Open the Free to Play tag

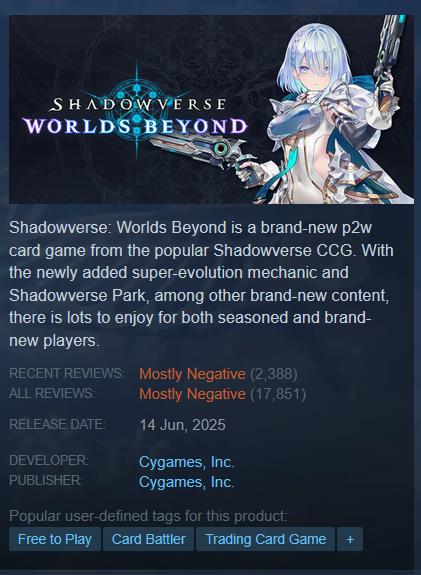click(x=55, y=539)
